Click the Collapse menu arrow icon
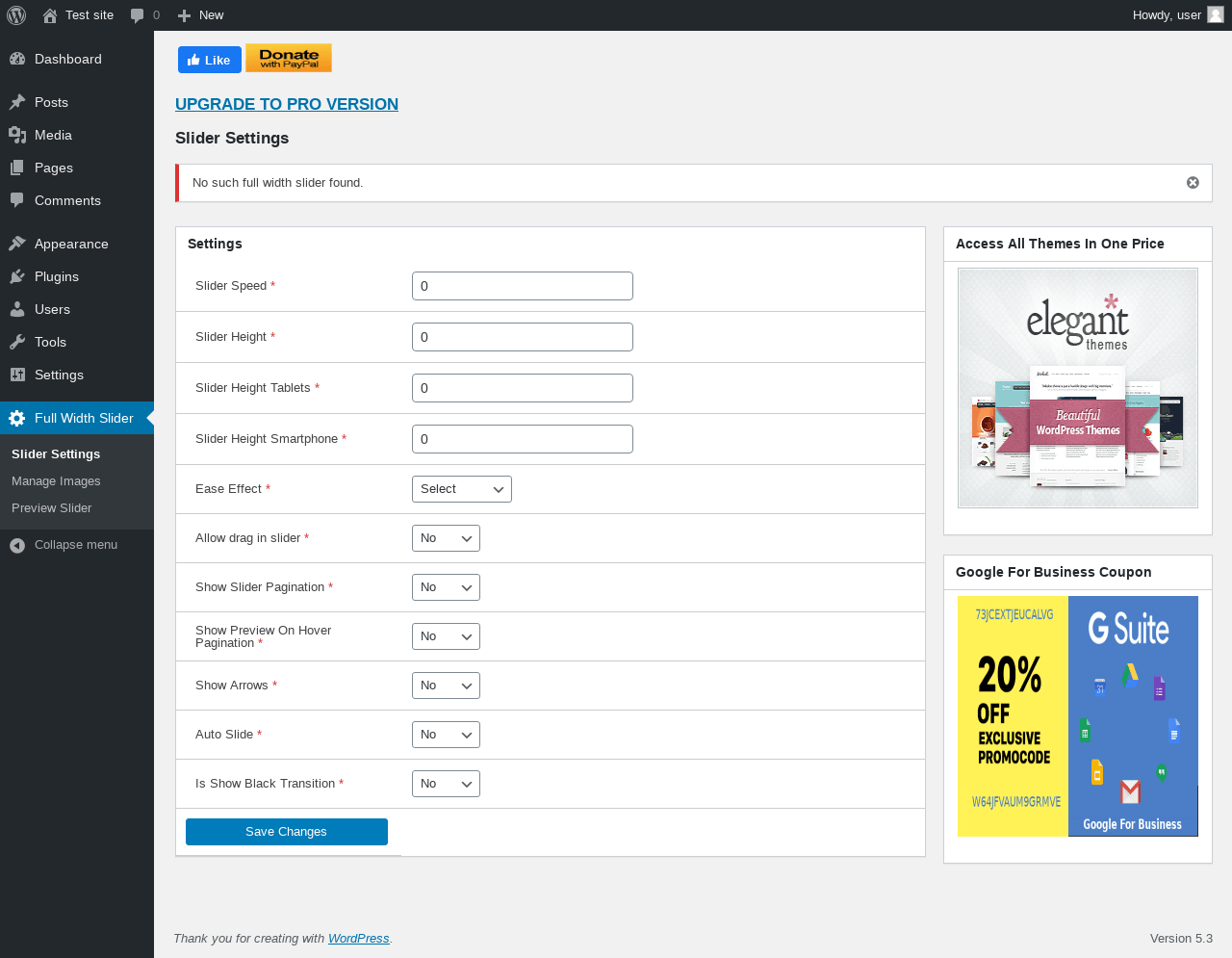This screenshot has width=1232, height=958. 17,545
